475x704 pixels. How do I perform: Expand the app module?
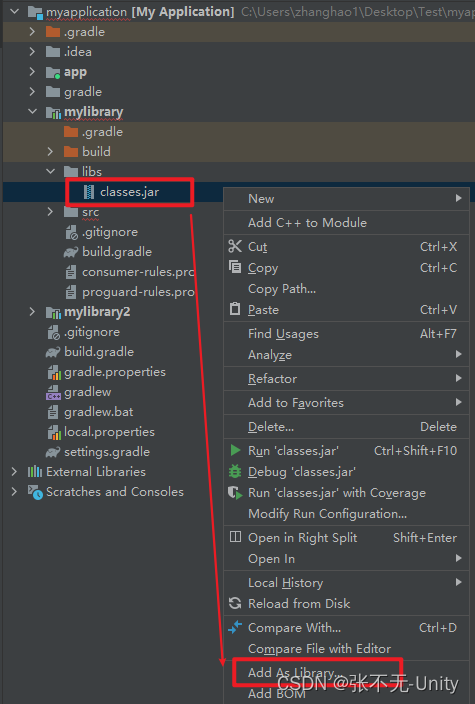coord(32,71)
